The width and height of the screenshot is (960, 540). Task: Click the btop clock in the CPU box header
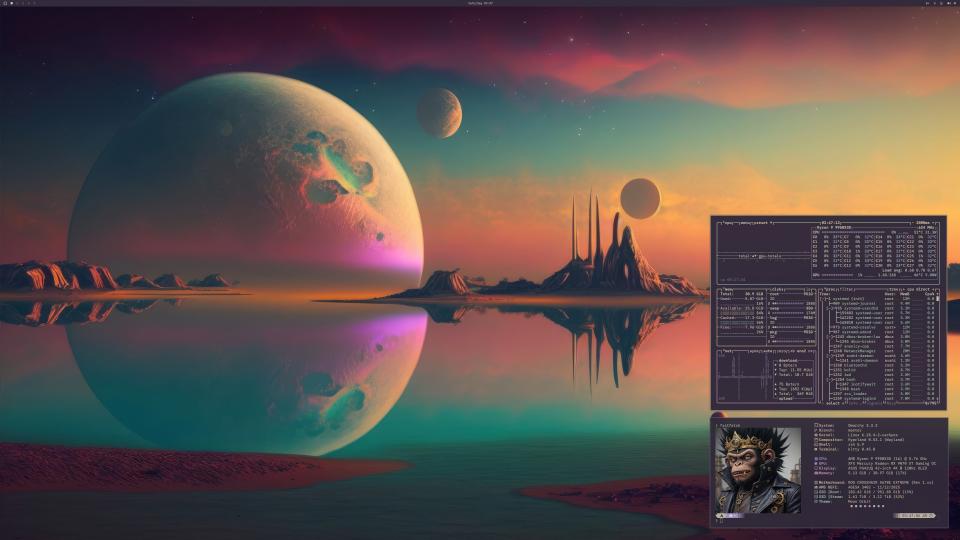pyautogui.click(x=831, y=223)
